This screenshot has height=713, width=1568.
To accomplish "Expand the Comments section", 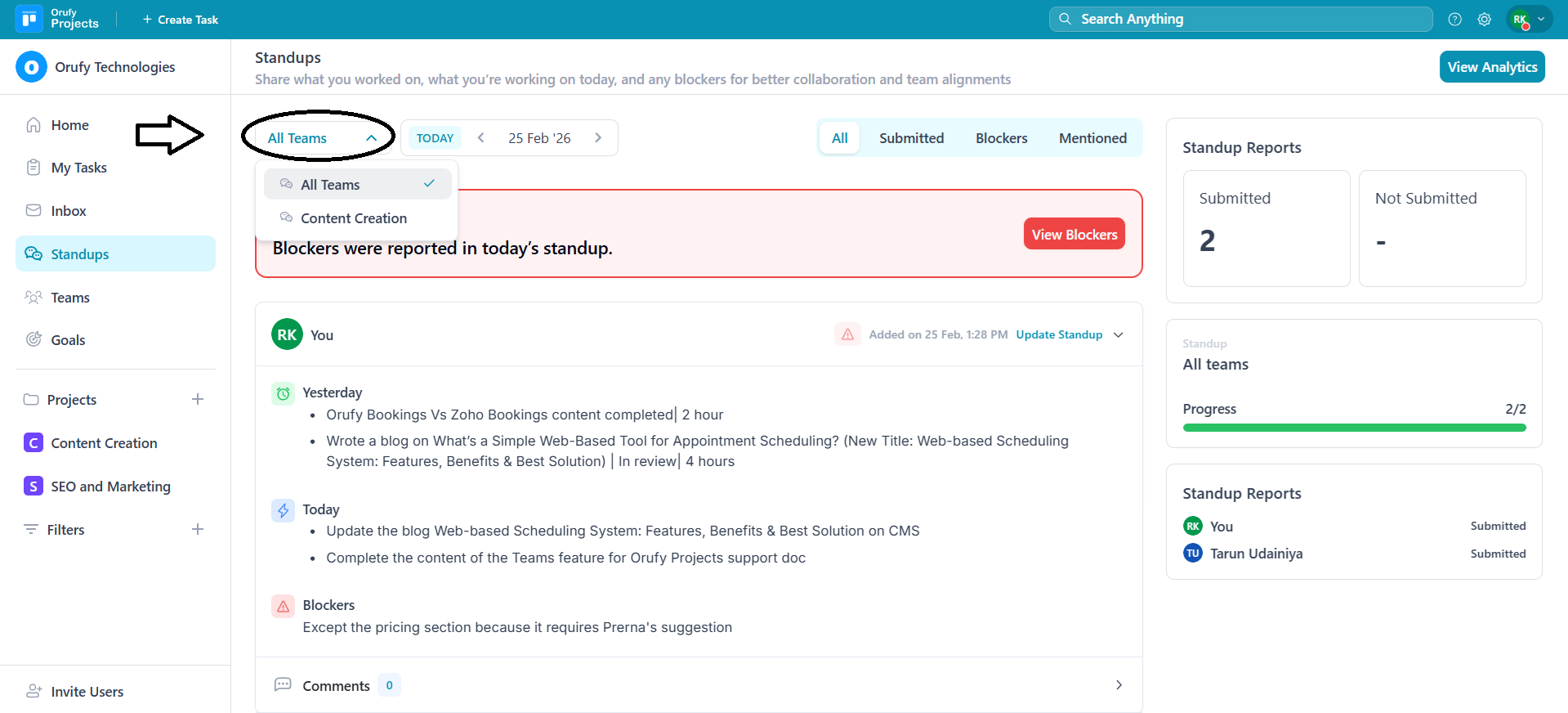I will click(x=1119, y=685).
